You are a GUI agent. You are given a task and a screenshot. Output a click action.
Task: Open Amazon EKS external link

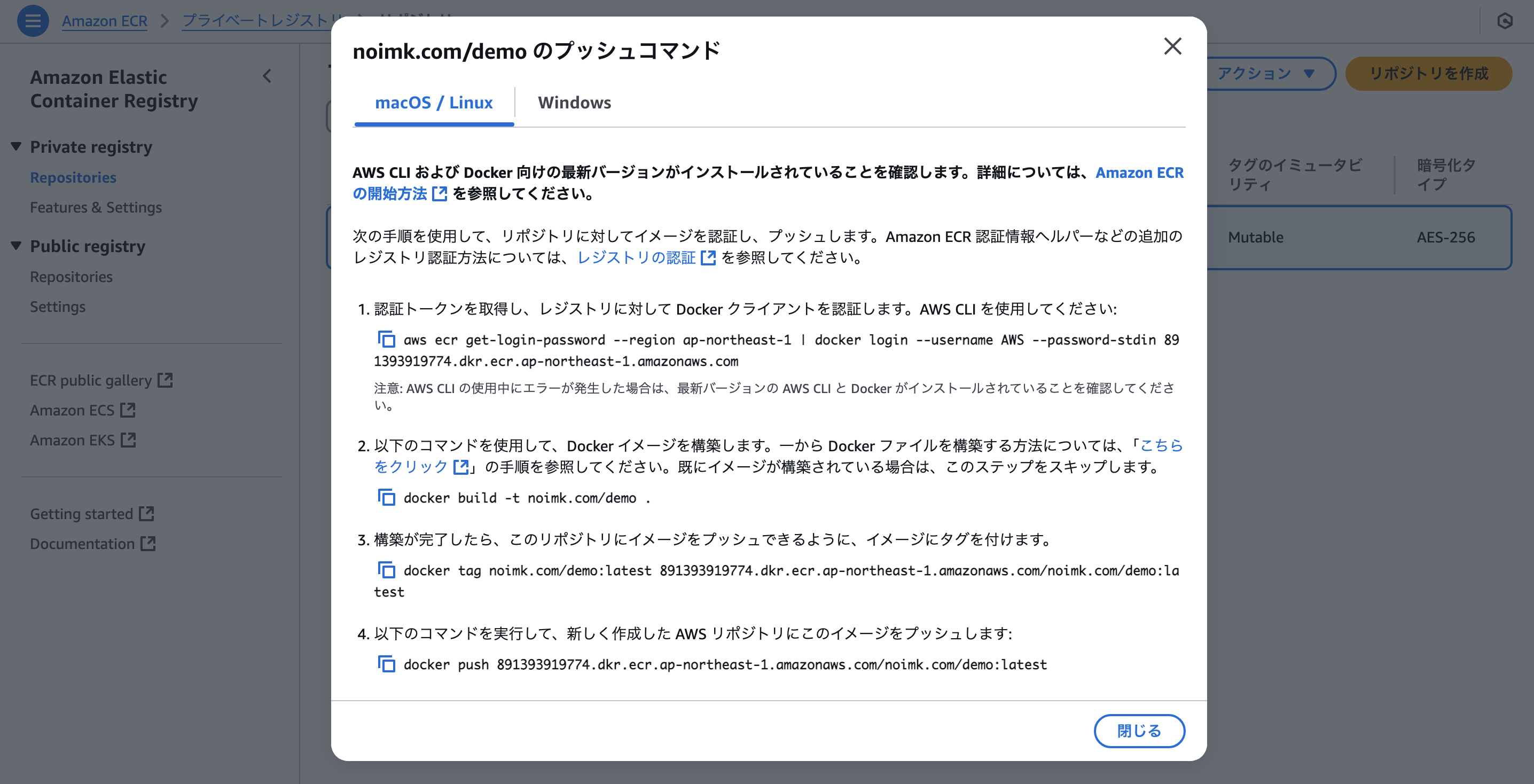coord(83,440)
